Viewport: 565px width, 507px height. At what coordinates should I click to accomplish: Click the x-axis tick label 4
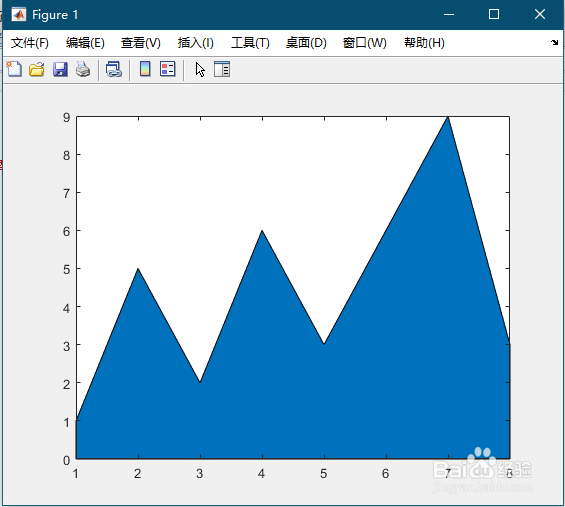[x=262, y=473]
